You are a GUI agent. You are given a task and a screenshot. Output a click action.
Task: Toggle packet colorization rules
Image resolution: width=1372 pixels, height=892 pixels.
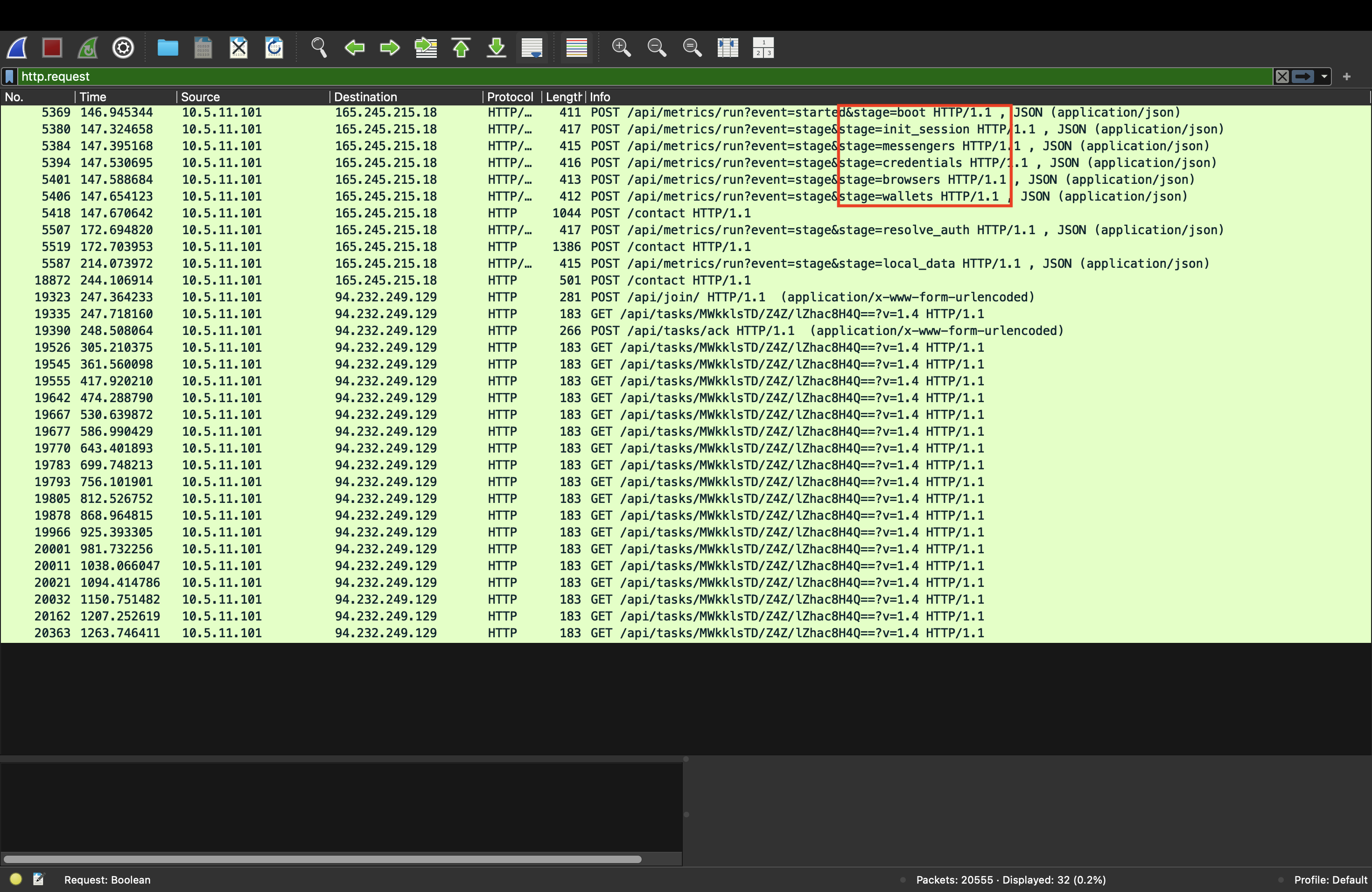pos(576,48)
